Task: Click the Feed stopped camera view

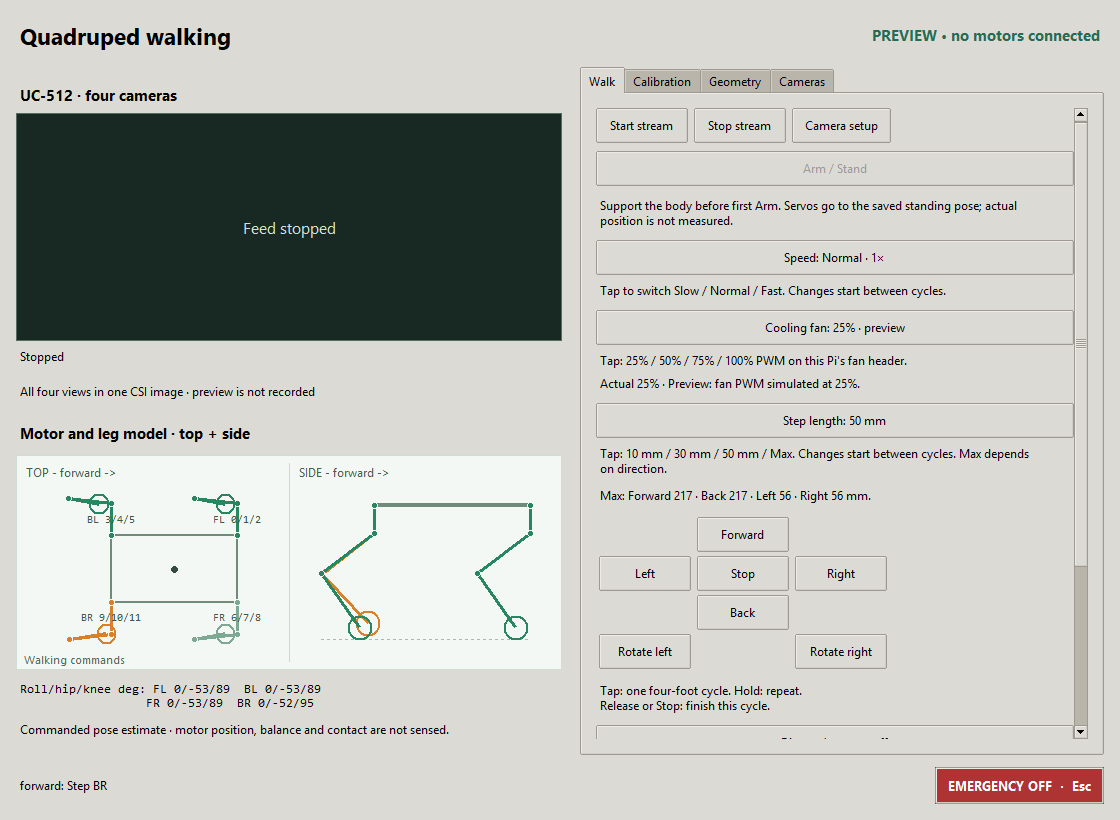Action: (x=289, y=227)
